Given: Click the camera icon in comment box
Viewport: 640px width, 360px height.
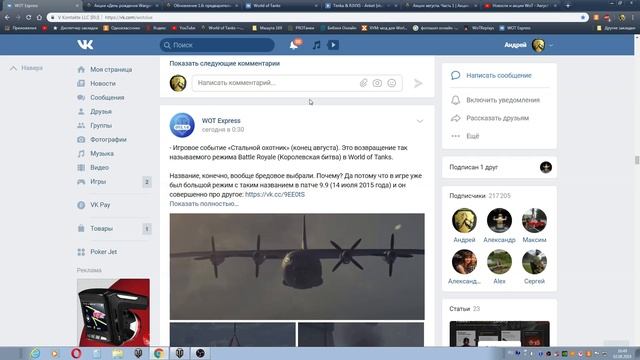Looking at the screenshot, I should [x=377, y=83].
